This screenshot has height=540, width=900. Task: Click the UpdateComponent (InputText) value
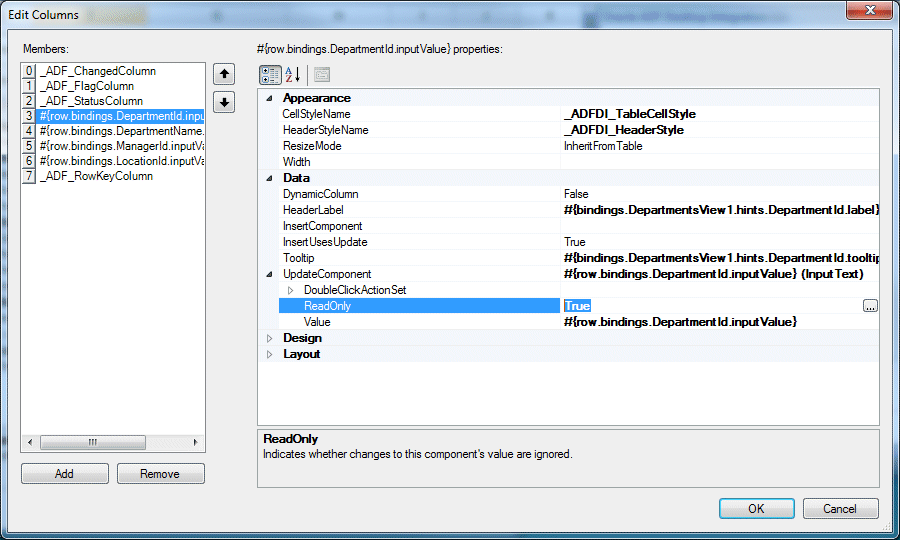coord(713,274)
